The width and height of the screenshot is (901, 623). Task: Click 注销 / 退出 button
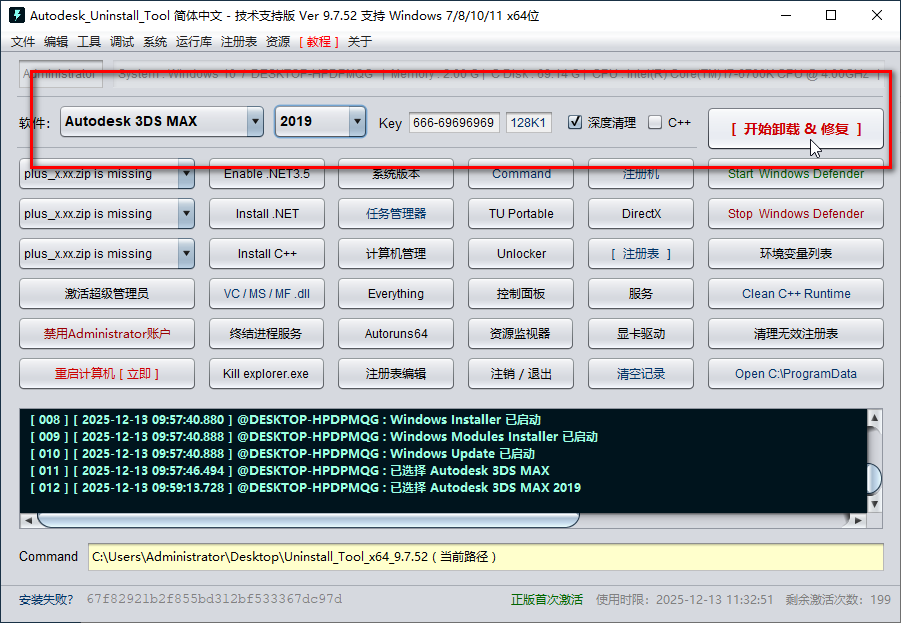521,374
